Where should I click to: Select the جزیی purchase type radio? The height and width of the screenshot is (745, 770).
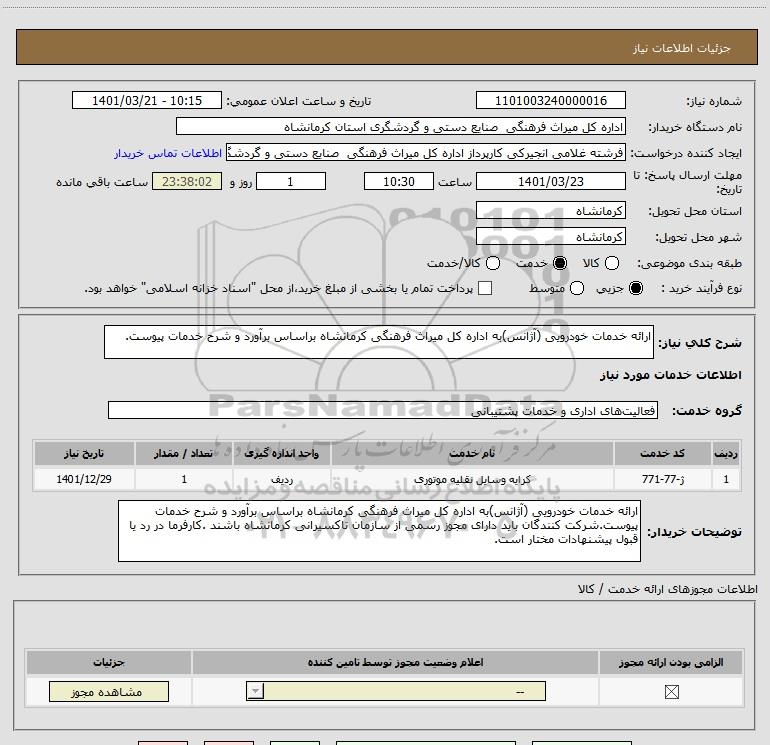(635, 288)
